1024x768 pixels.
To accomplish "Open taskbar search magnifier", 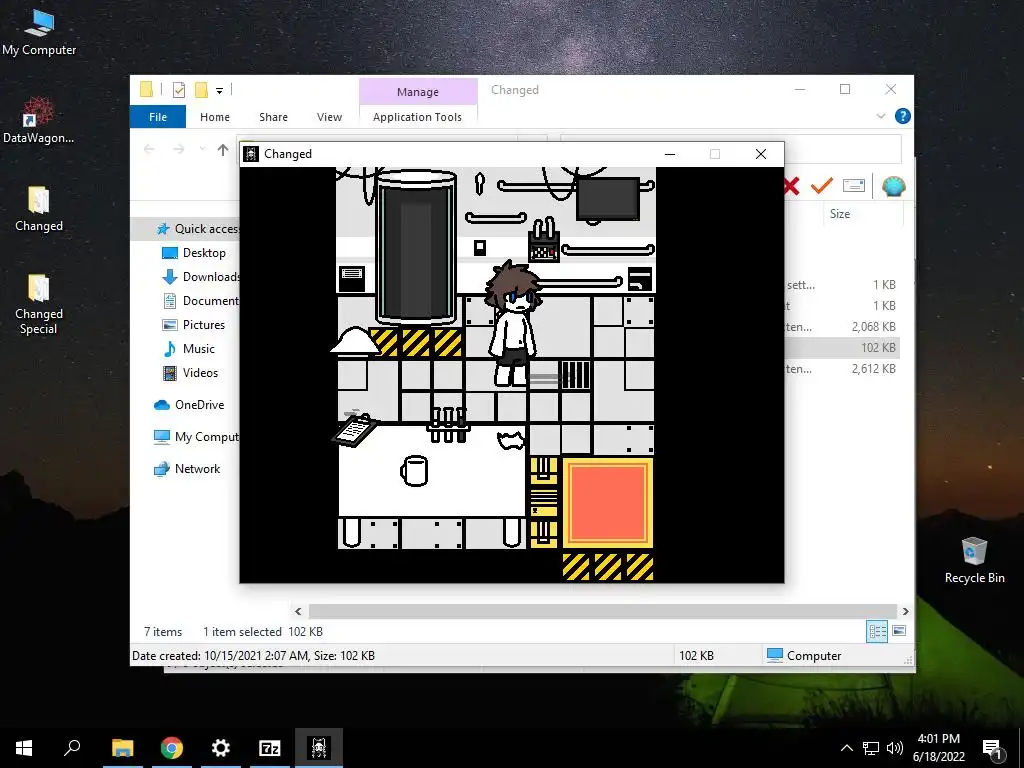I will pyautogui.click(x=72, y=748).
